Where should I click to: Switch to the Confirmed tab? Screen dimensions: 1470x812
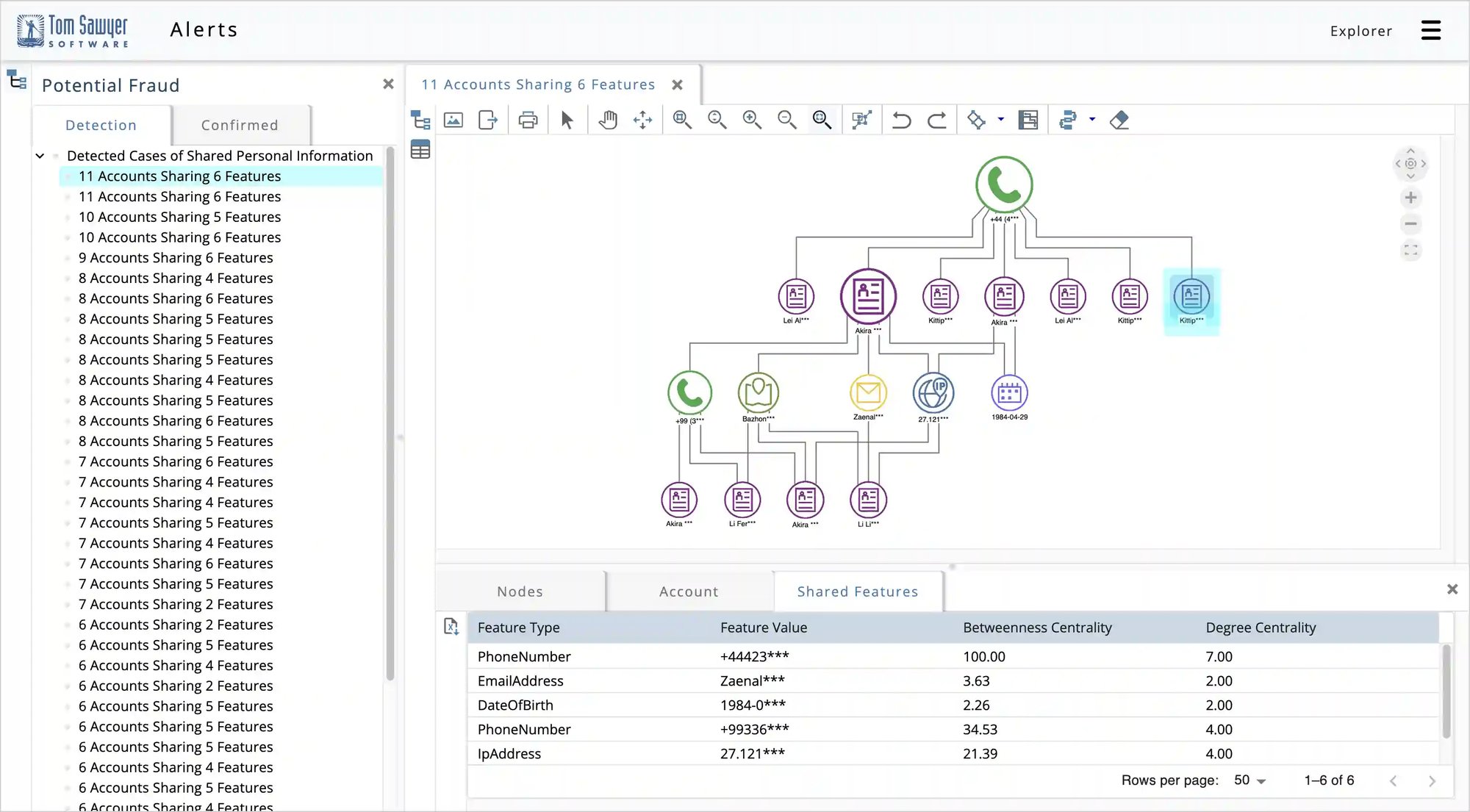point(240,125)
